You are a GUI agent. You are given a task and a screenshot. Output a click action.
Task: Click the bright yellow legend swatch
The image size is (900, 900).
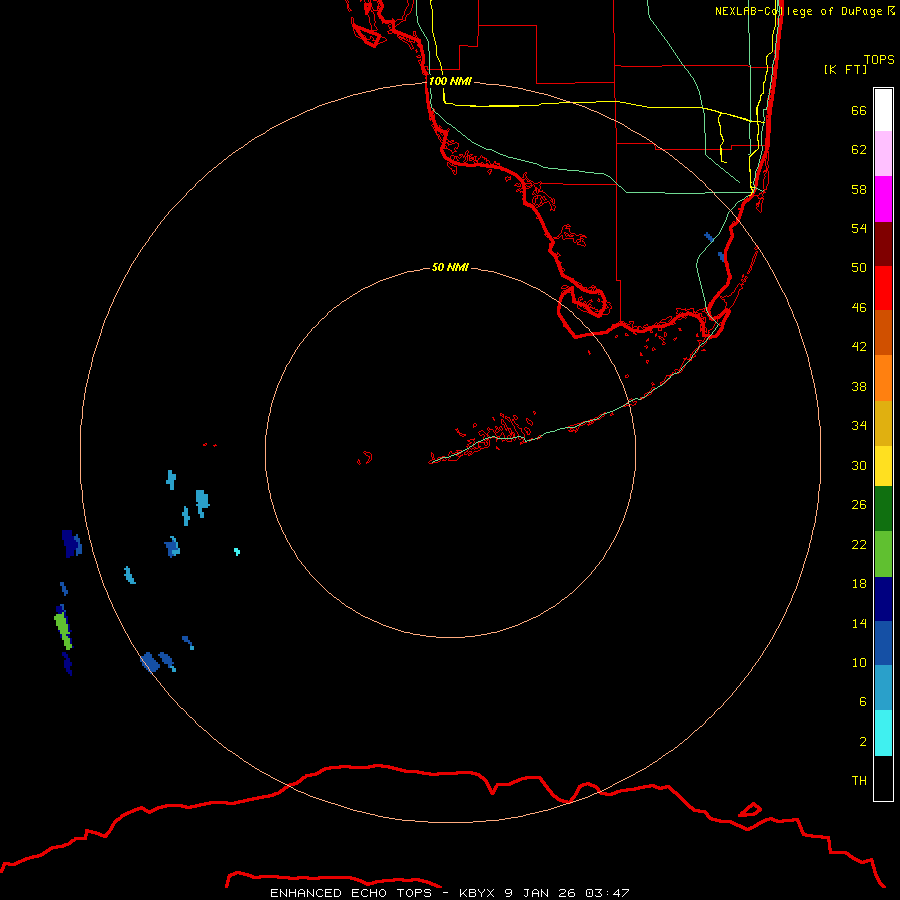click(x=883, y=466)
